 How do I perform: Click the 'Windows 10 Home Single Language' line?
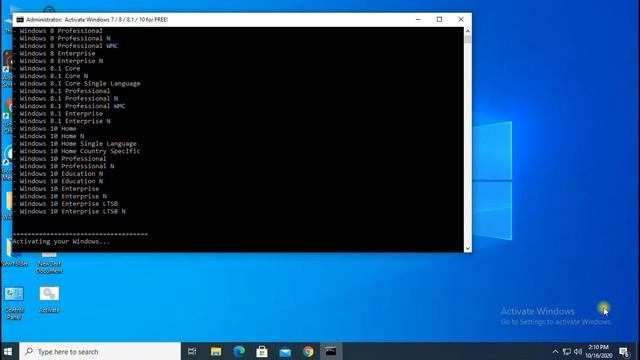(x=78, y=144)
